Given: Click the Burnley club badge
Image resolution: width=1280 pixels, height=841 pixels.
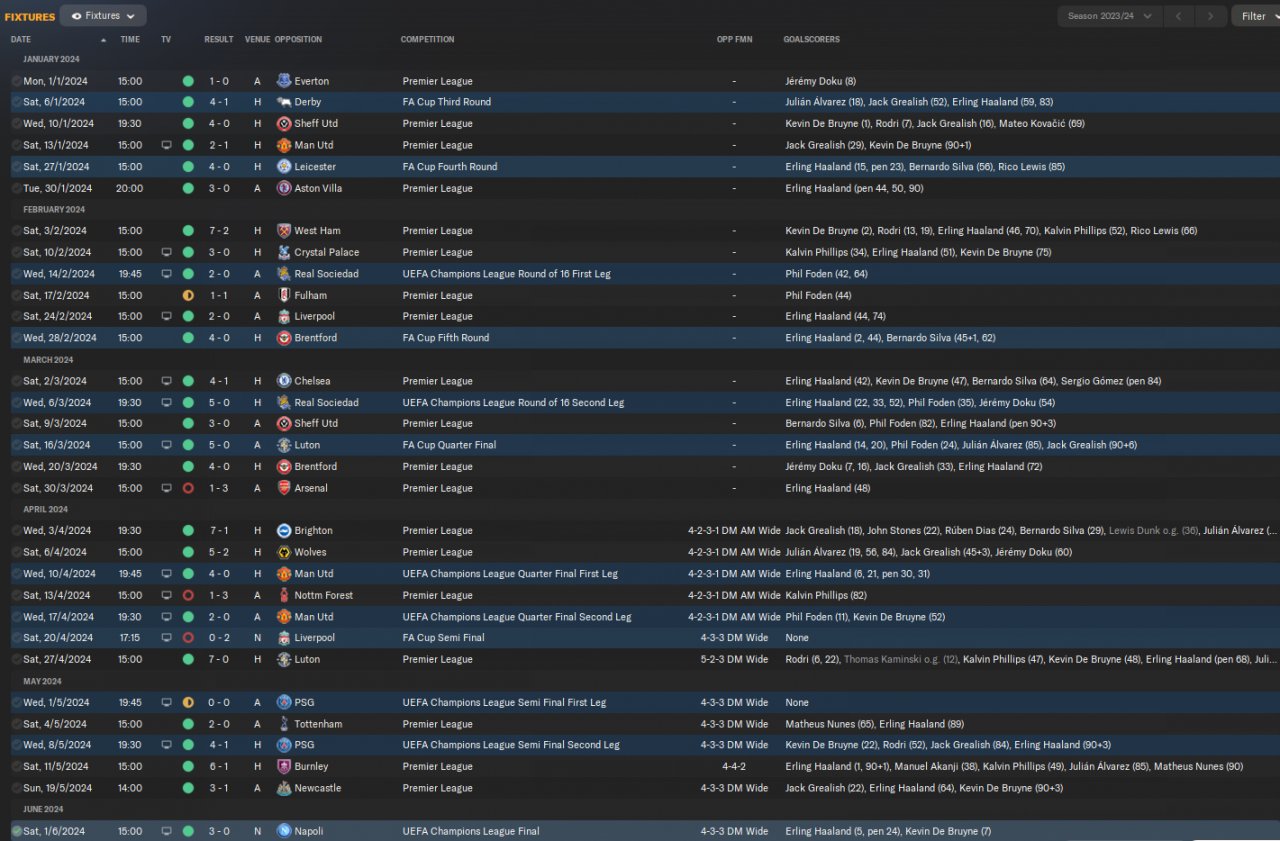Looking at the screenshot, I should click(284, 766).
